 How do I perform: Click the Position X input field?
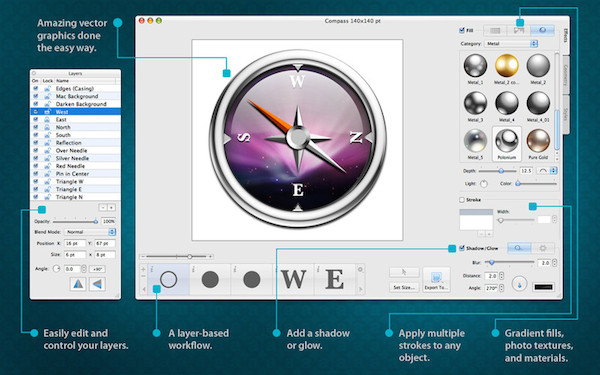pos(75,243)
